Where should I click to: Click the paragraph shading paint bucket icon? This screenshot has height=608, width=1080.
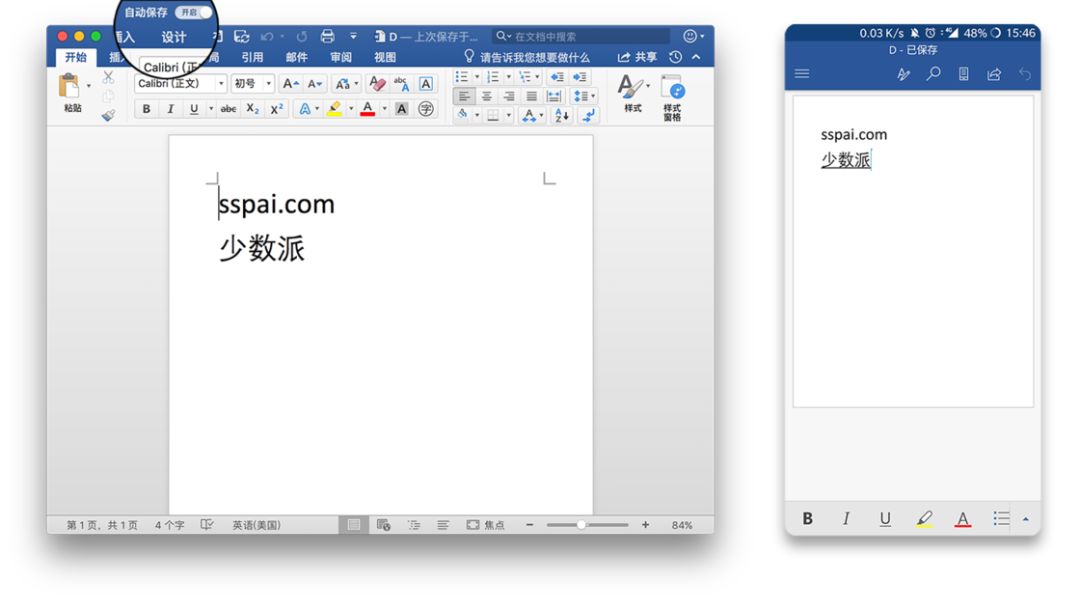click(x=463, y=115)
